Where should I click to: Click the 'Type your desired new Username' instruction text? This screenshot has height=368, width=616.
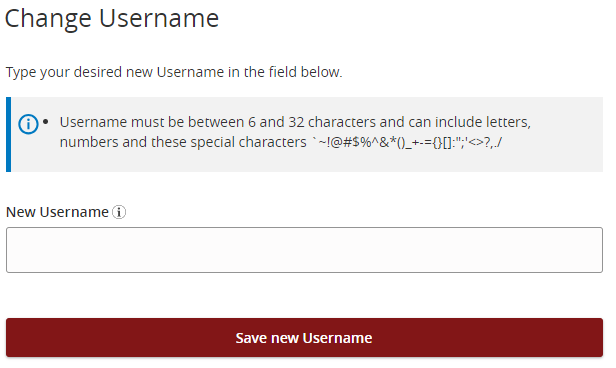pos(174,72)
